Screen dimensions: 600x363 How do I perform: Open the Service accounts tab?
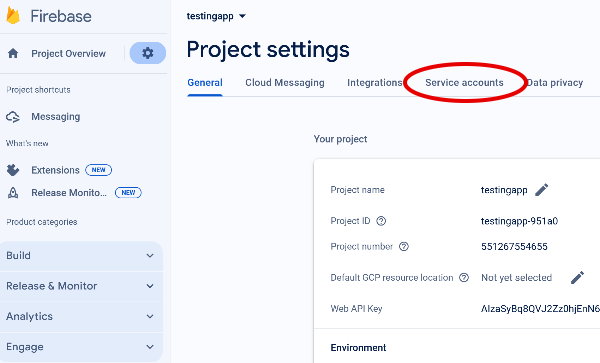(464, 83)
